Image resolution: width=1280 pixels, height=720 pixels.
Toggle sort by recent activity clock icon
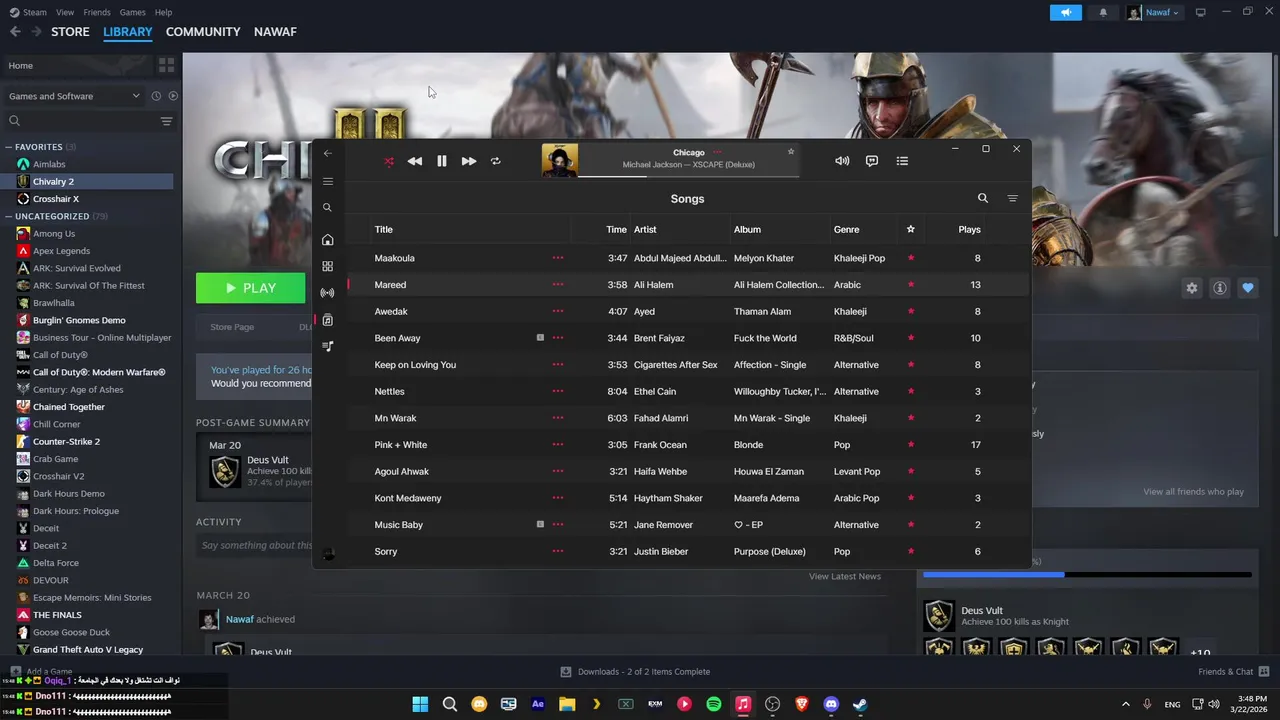(156, 96)
